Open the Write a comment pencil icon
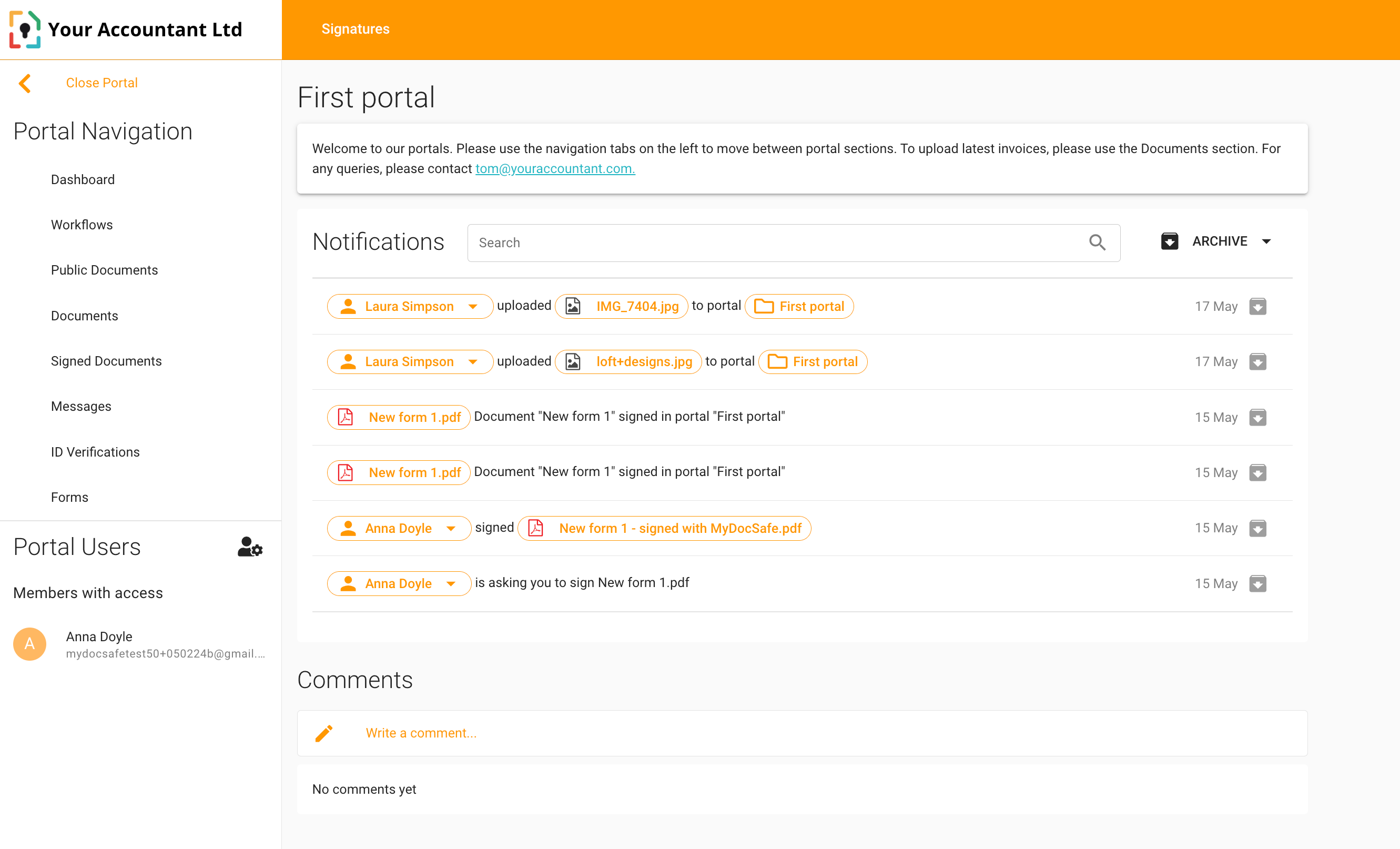The image size is (1400, 849). point(324,733)
